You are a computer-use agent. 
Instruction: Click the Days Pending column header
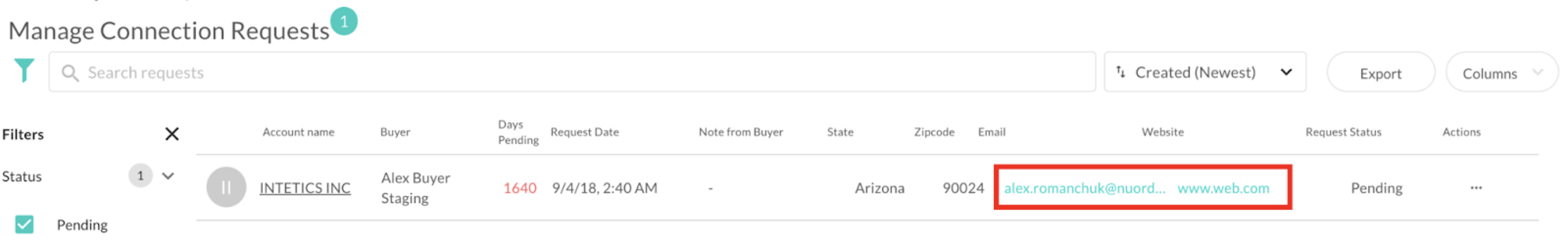pyautogui.click(x=518, y=132)
